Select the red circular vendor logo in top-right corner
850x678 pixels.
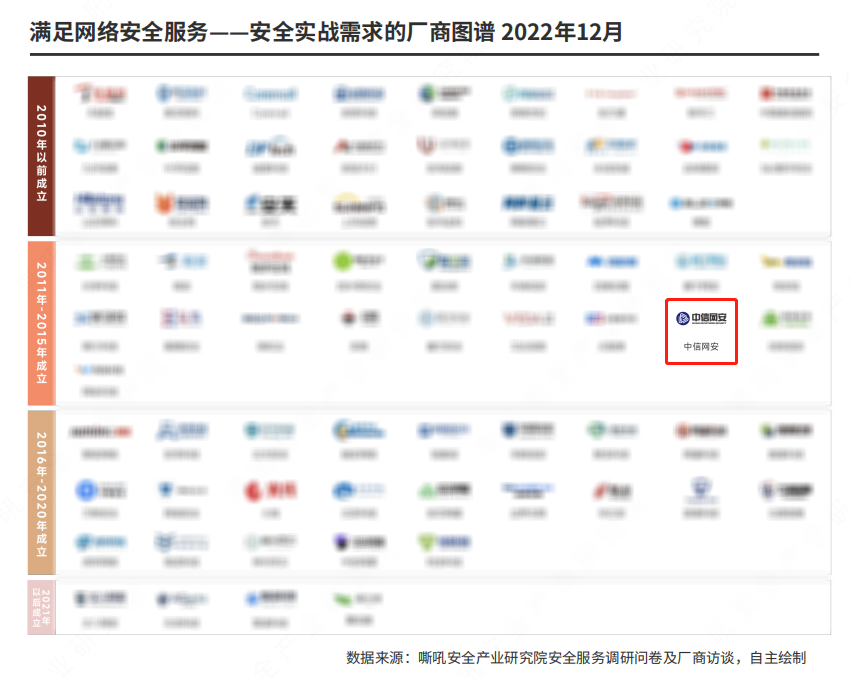[x=764, y=92]
